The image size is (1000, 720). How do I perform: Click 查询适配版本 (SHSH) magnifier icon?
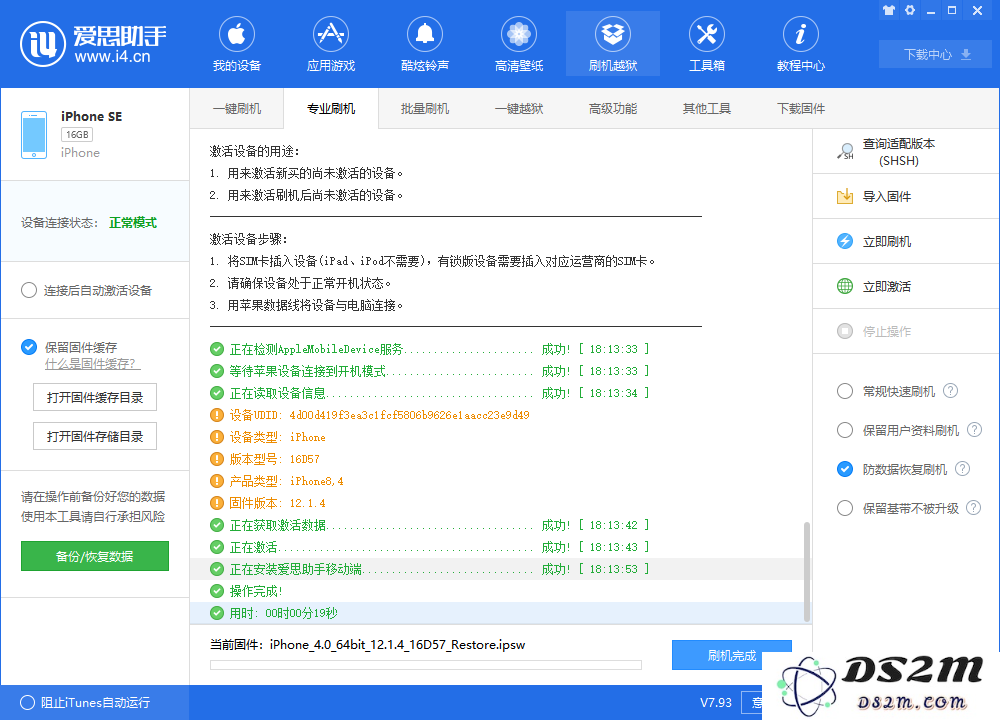tap(845, 151)
